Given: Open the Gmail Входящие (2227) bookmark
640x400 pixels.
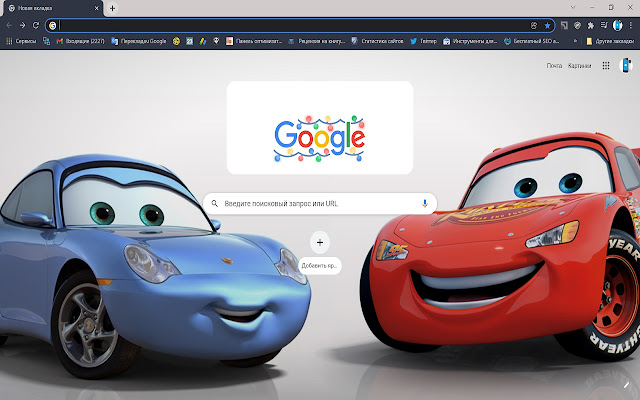Looking at the screenshot, I should tap(80, 41).
